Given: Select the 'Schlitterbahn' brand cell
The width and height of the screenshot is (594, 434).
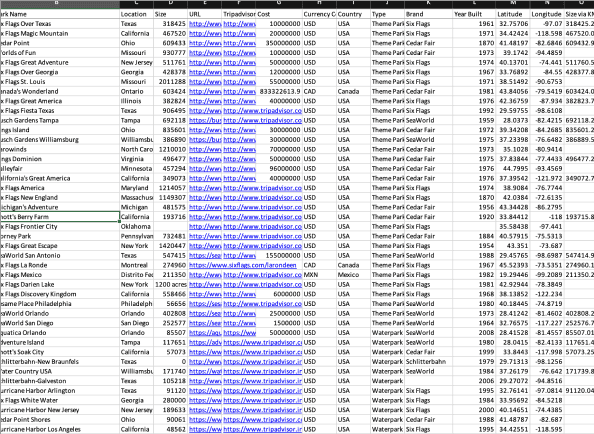Looking at the screenshot, I should [428, 362].
